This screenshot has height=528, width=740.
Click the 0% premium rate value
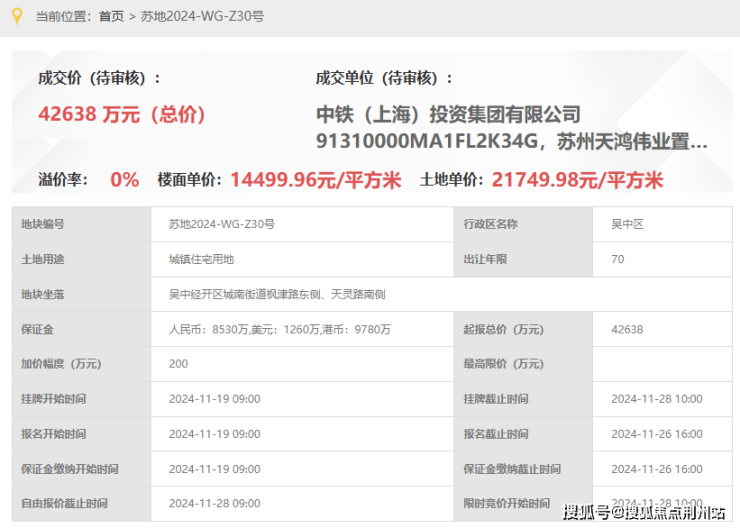125,180
